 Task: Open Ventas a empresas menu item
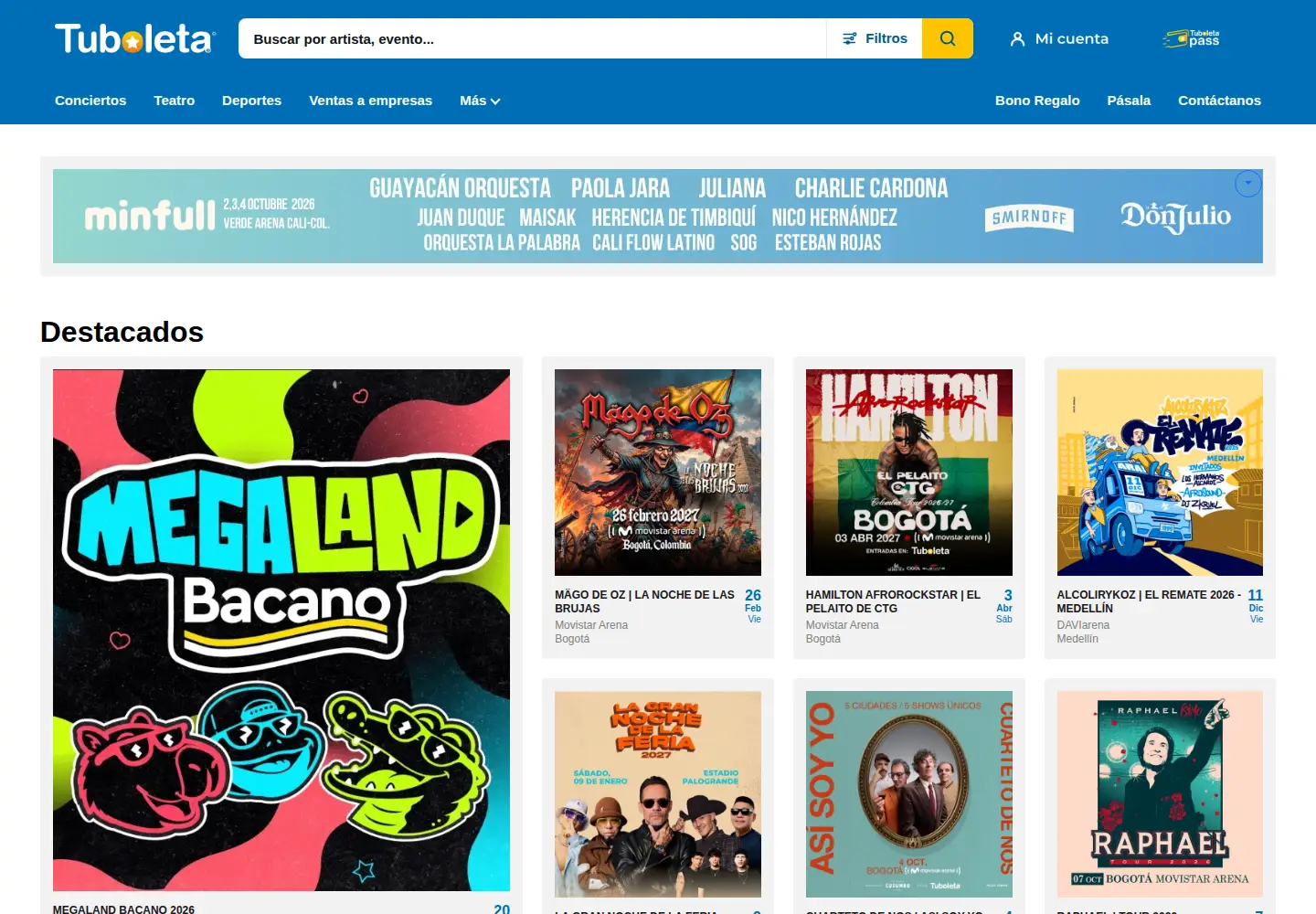pos(370,101)
